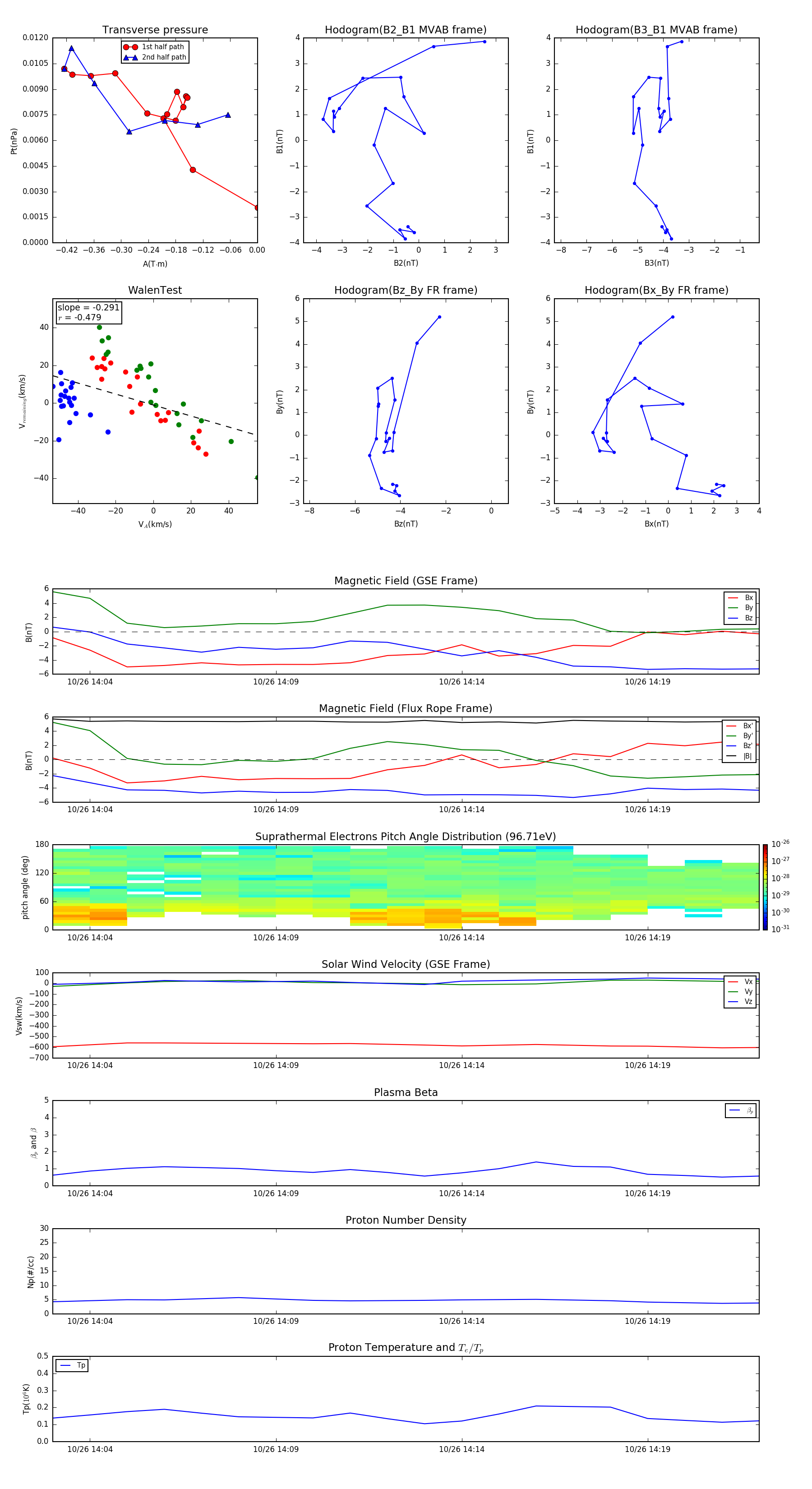Click "Bx'" legend entry in Flux Rope panel
812x1489 pixels.
pyautogui.click(x=740, y=726)
